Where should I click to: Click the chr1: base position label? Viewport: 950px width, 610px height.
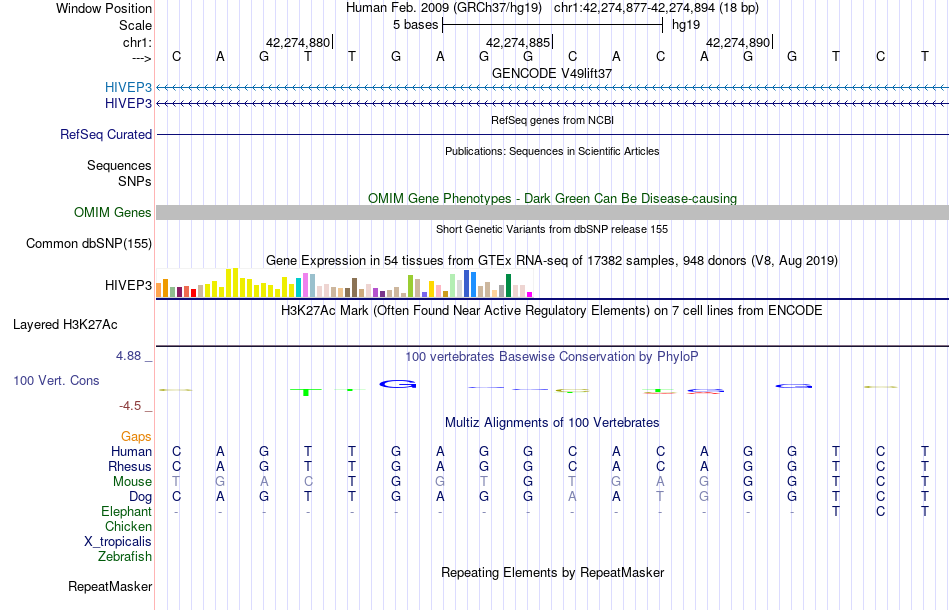tap(138, 42)
